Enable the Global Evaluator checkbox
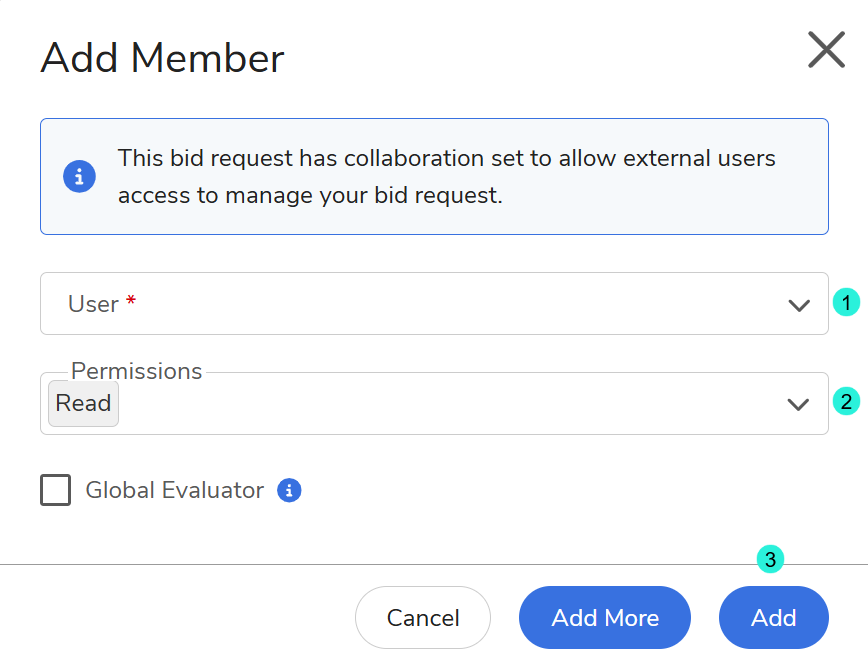Image resolution: width=868 pixels, height=668 pixels. (x=56, y=490)
